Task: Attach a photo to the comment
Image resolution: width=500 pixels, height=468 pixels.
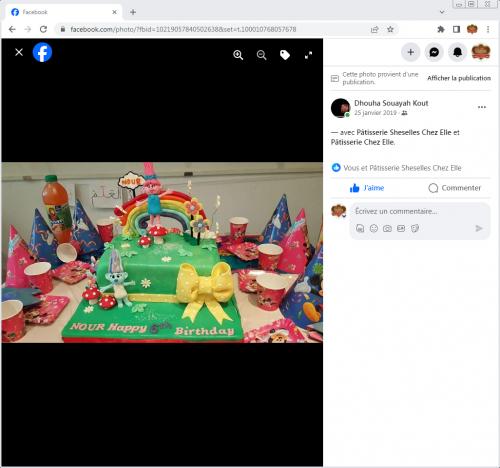Action: coord(387,228)
